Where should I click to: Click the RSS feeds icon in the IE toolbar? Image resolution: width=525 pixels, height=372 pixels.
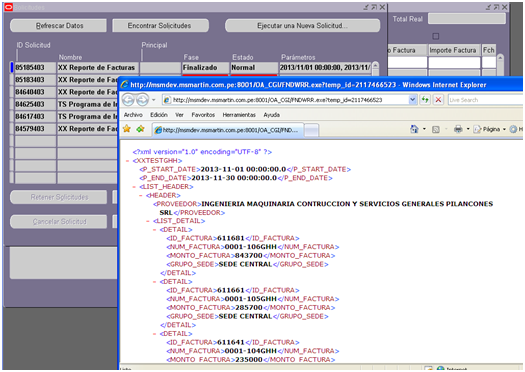click(436, 129)
